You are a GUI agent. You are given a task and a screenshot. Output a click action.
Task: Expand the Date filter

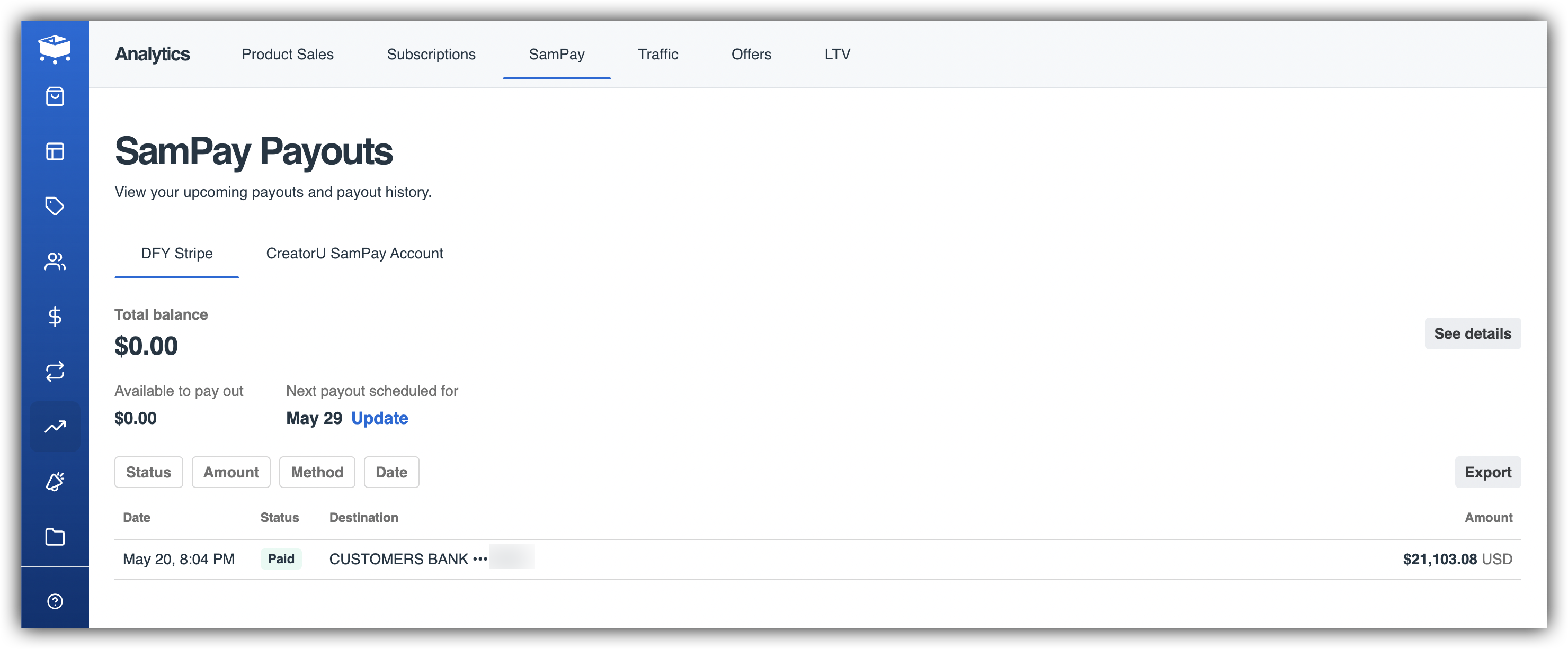pyautogui.click(x=391, y=472)
